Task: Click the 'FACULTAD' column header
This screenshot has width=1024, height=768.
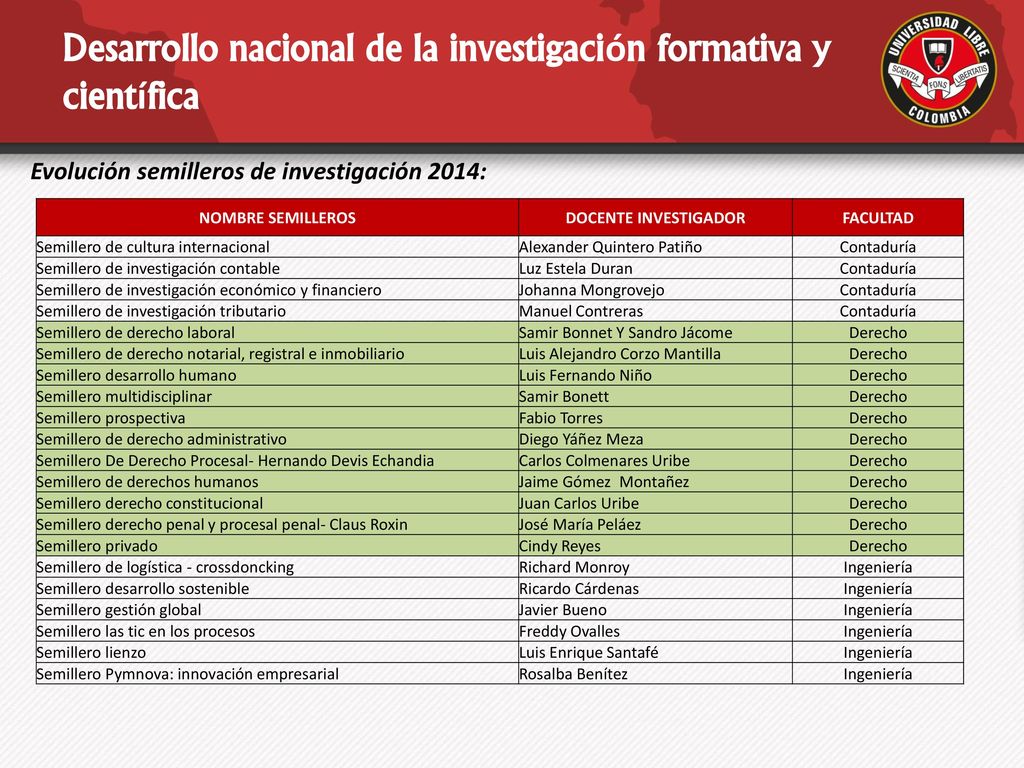Action: (878, 217)
